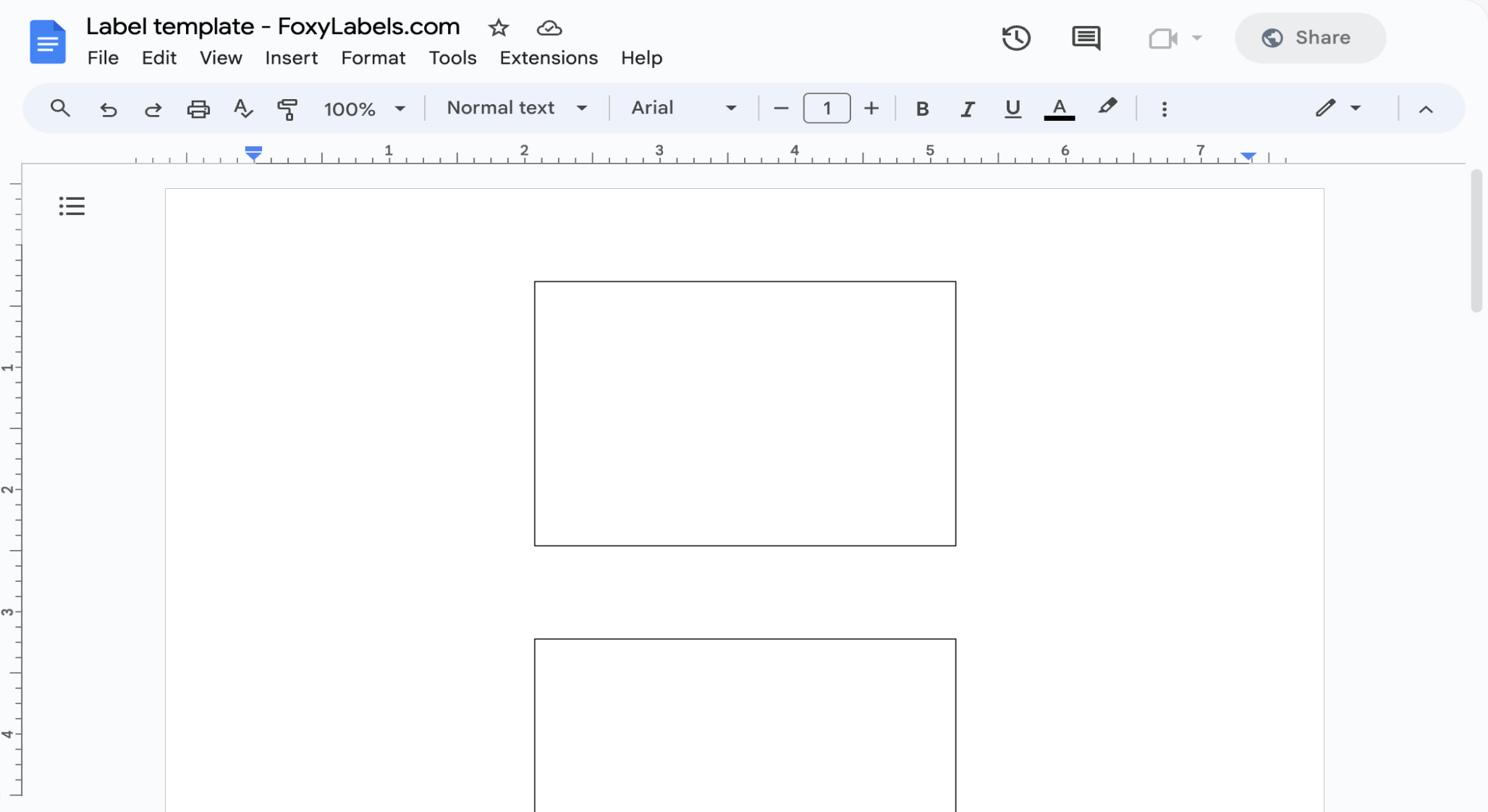The image size is (1488, 812).
Task: Activate the paint format tool
Action: [287, 109]
